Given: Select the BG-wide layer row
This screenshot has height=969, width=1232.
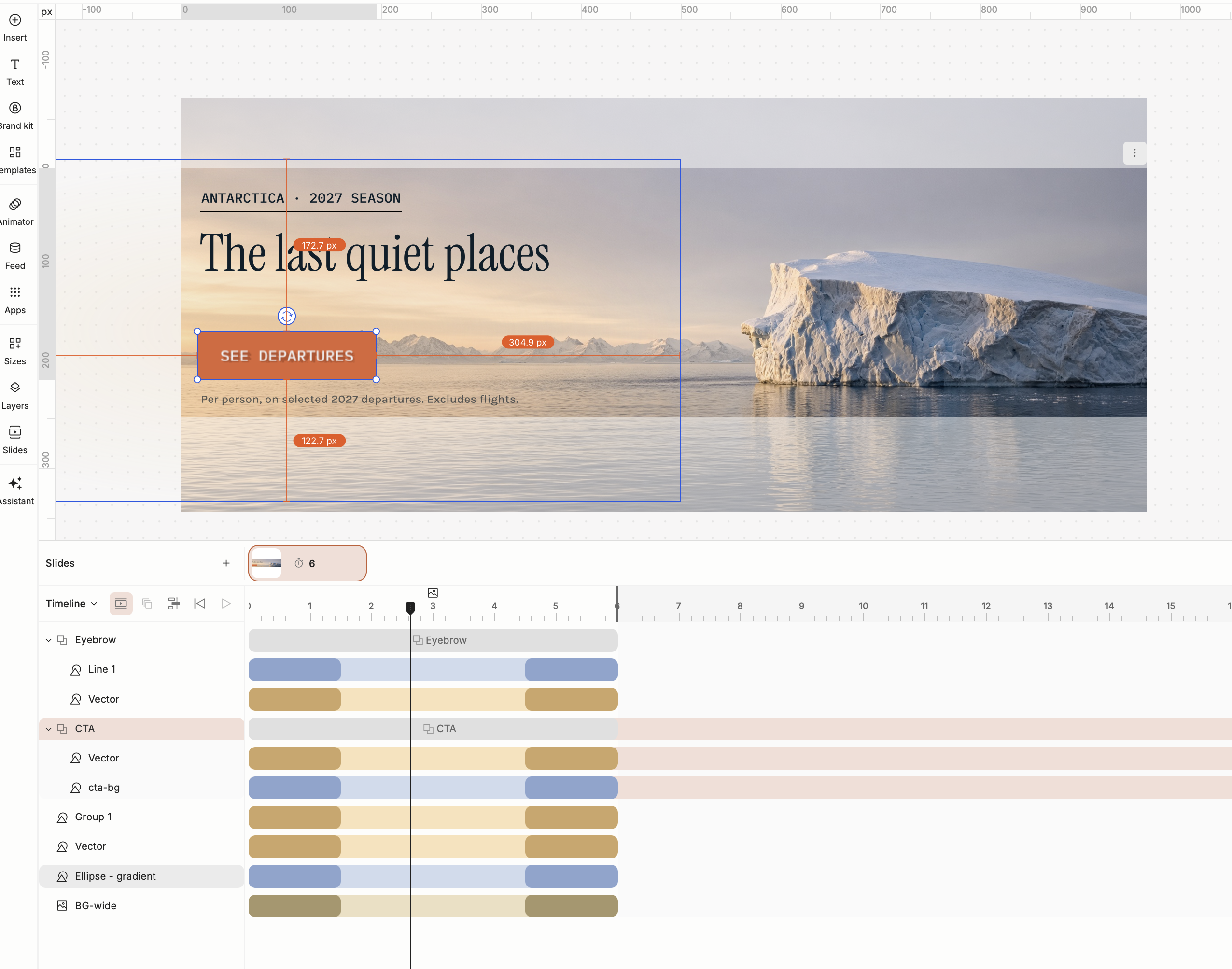Looking at the screenshot, I should [142, 905].
